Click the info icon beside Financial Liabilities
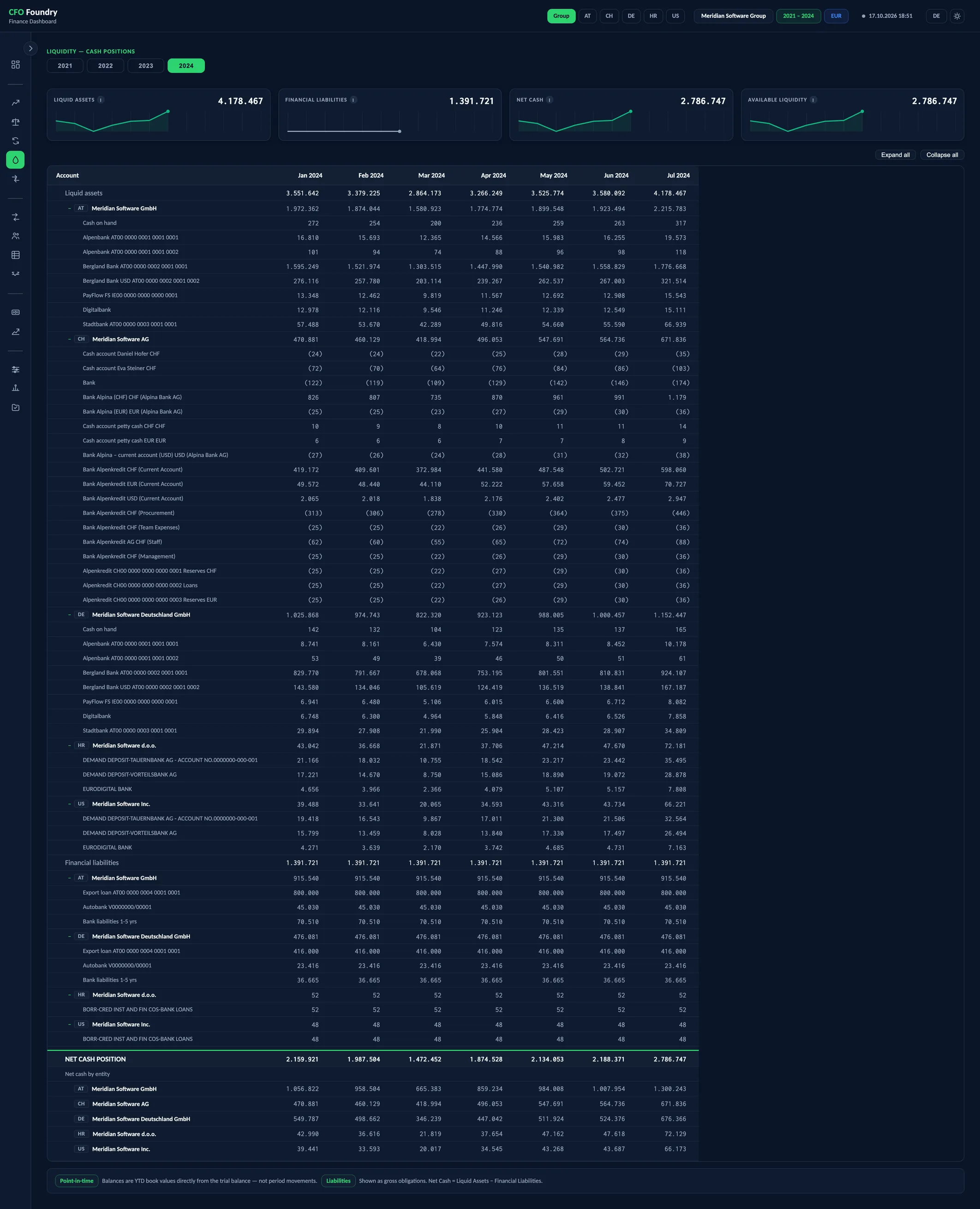980x1209 pixels. tap(353, 100)
